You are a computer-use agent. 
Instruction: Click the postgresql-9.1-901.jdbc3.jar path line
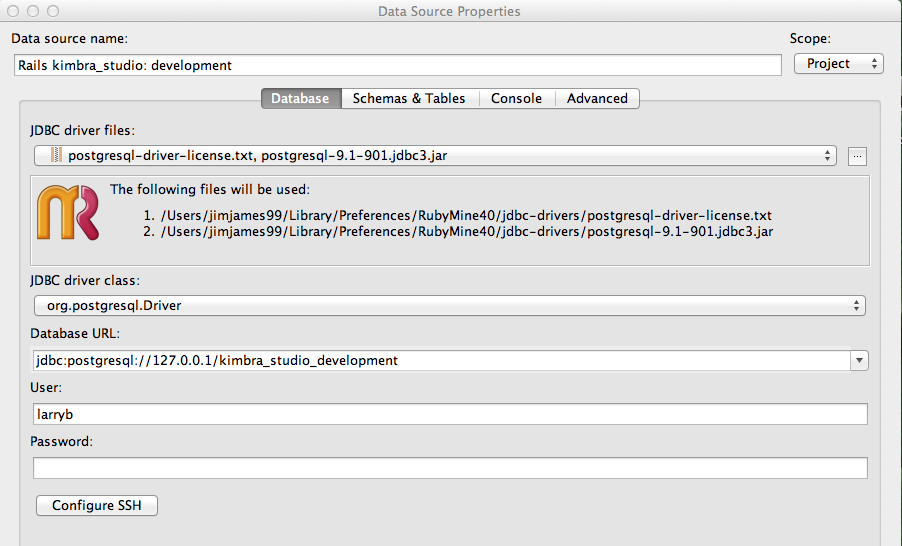(458, 231)
